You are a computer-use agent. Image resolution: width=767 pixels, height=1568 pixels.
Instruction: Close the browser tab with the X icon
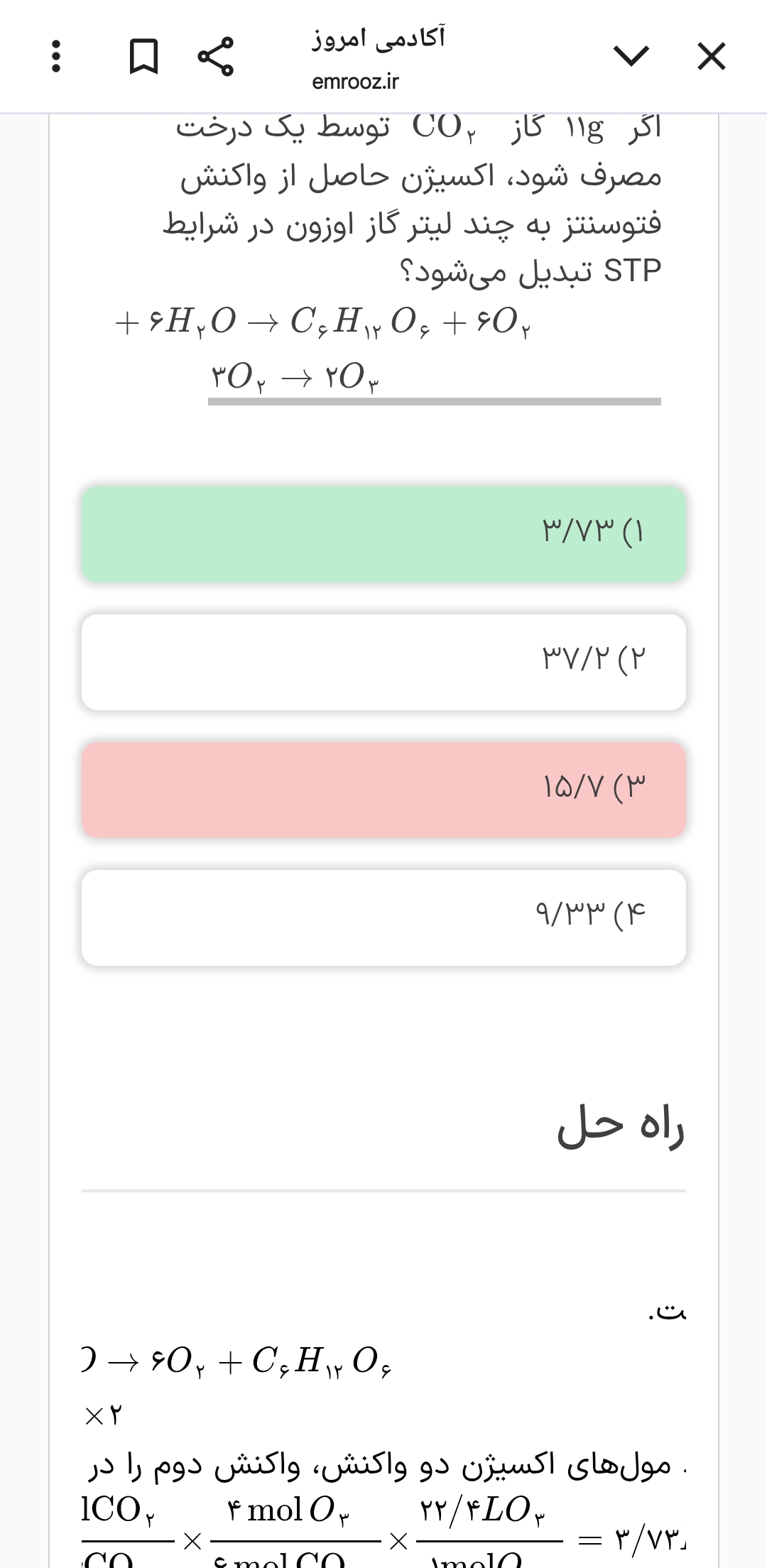point(711,56)
